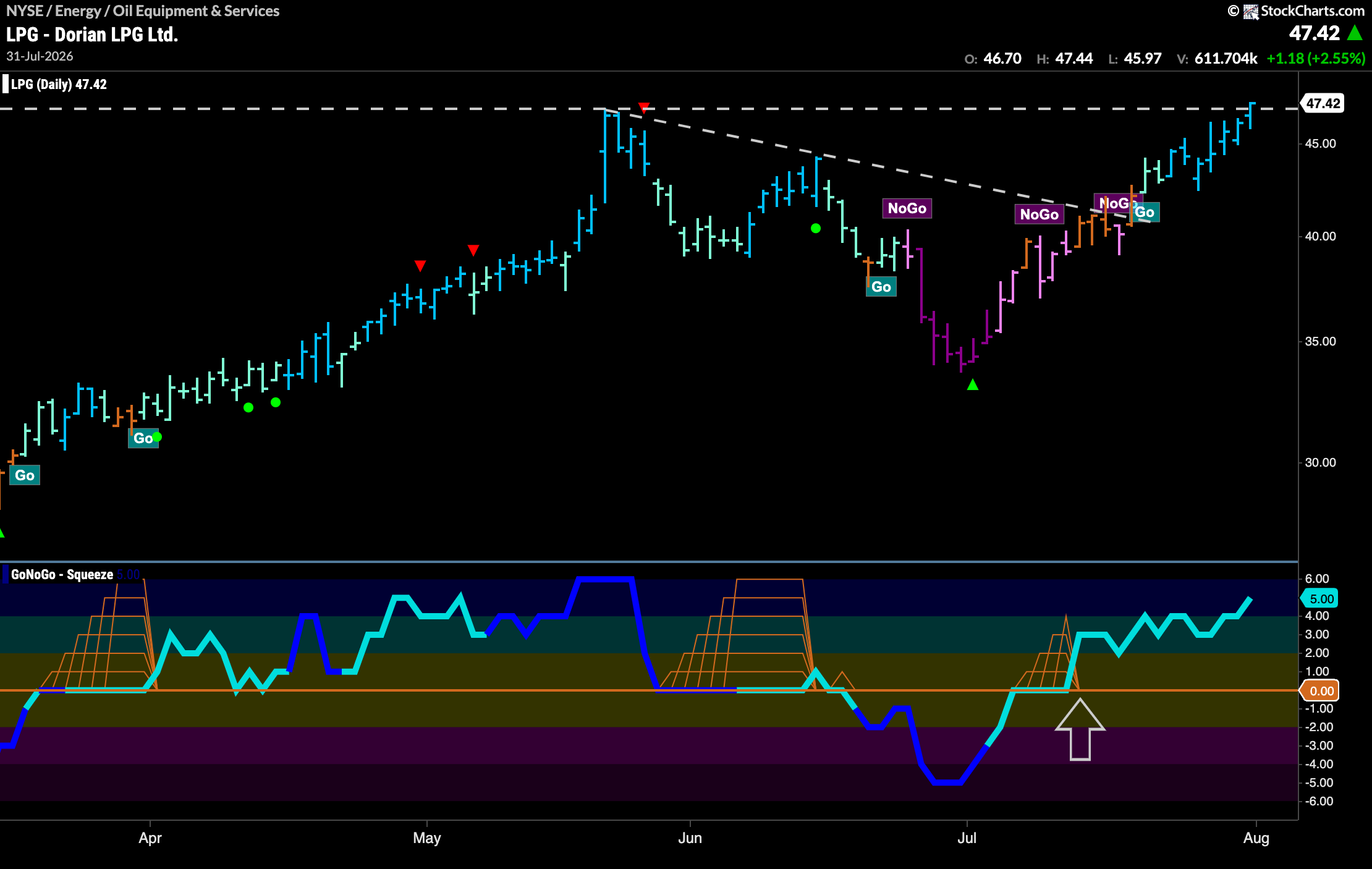Click the 'May' label on the time axis

tap(427, 838)
